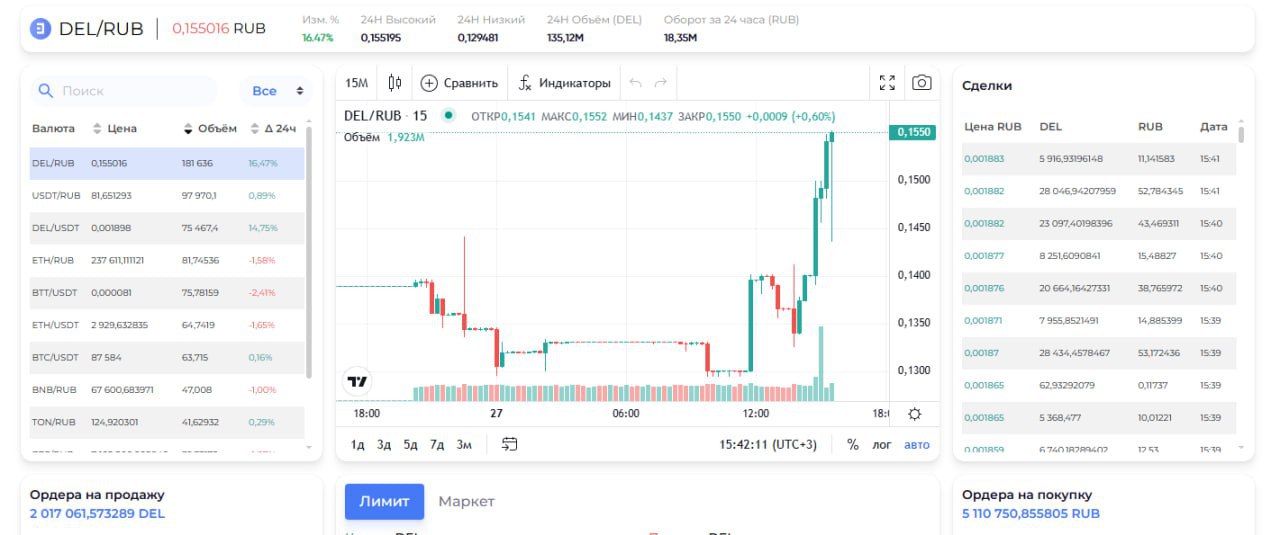1280x535 pixels.
Task: Open chart settings gear near time axis
Action: 914,413
